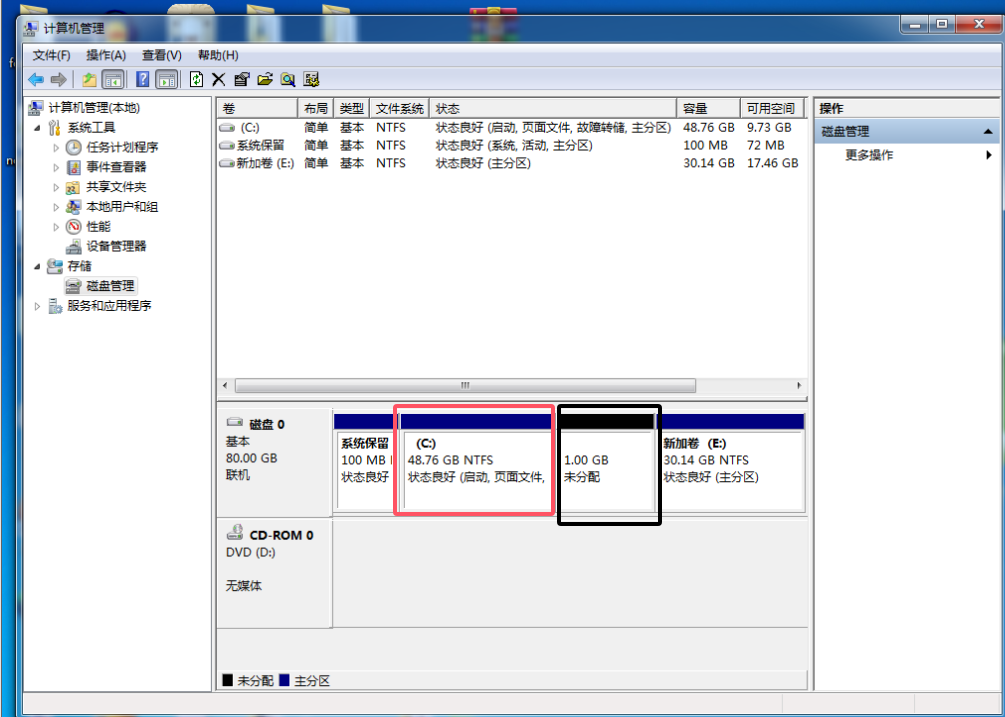
Task: Click the open folder toolbar icon
Action: pos(265,80)
